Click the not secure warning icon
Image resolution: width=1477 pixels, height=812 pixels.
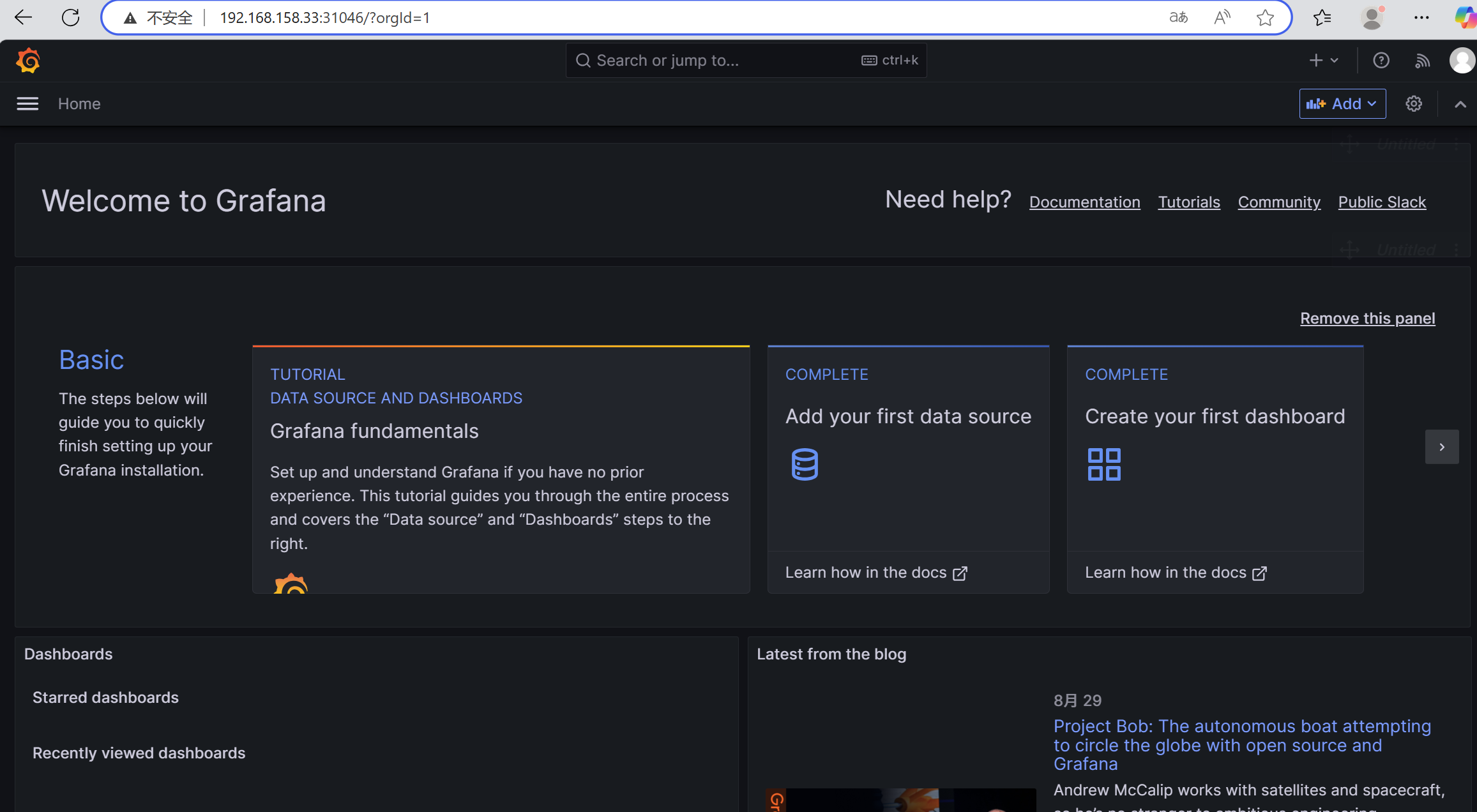(130, 18)
